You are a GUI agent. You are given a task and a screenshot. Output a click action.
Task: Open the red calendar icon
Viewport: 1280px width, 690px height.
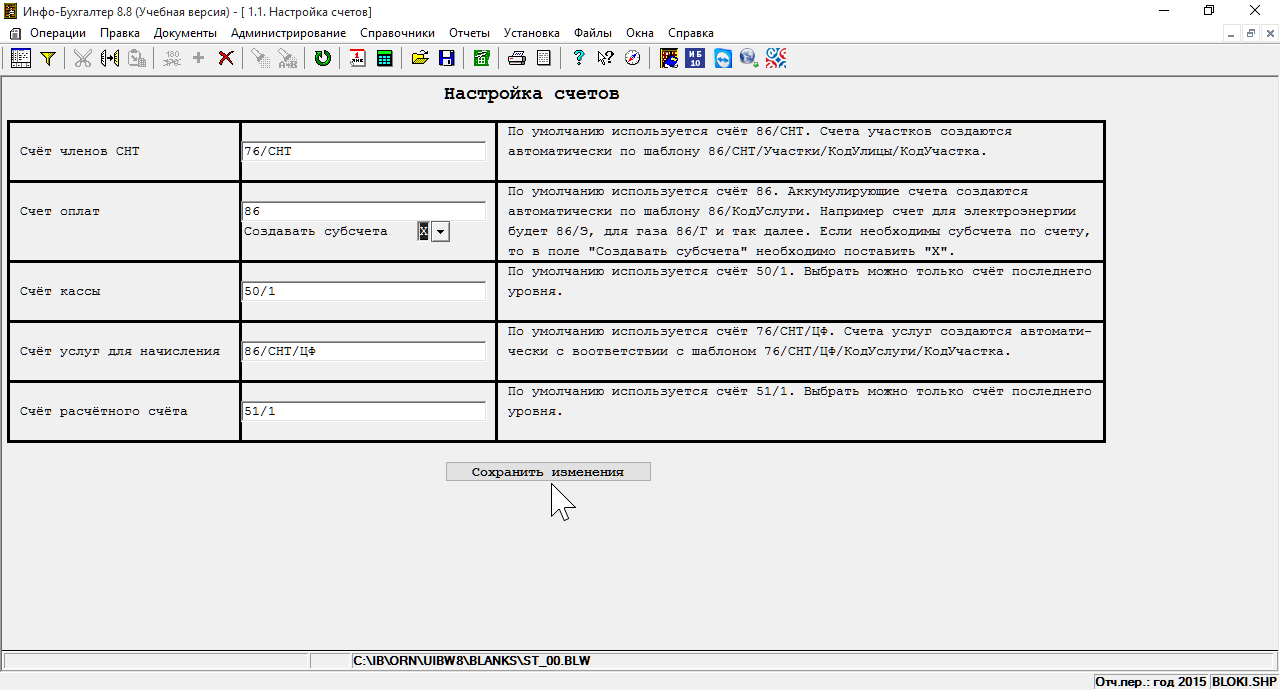coord(357,58)
